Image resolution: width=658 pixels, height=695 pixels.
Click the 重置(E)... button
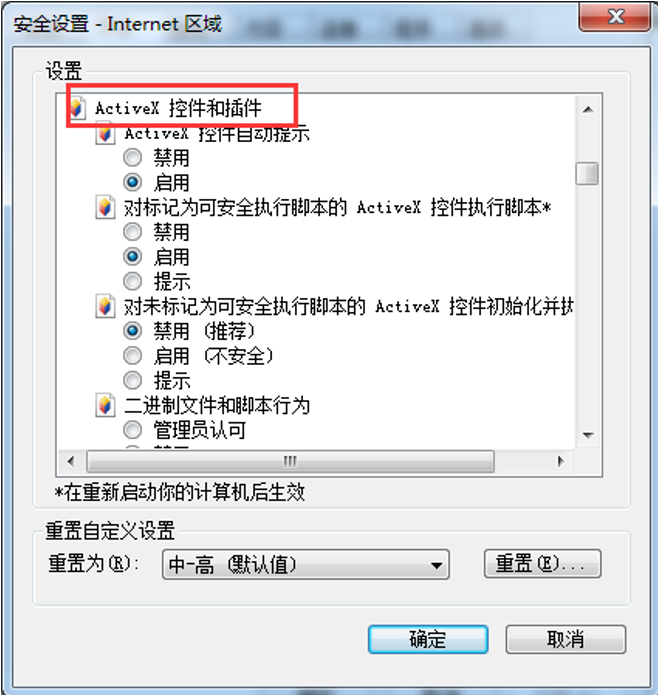542,564
